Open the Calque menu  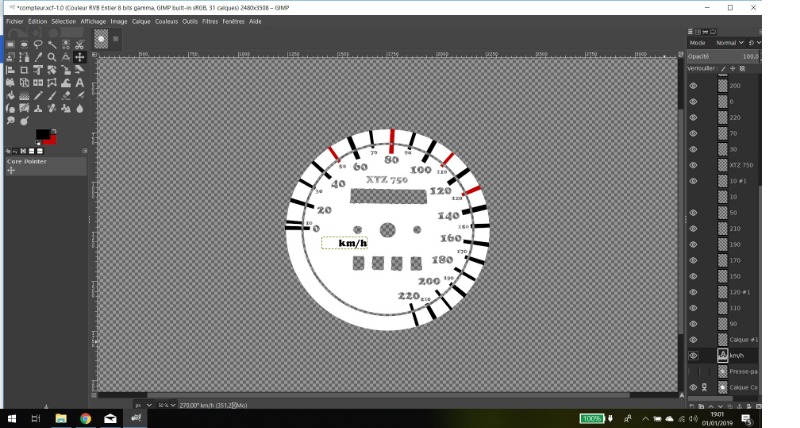(x=141, y=21)
